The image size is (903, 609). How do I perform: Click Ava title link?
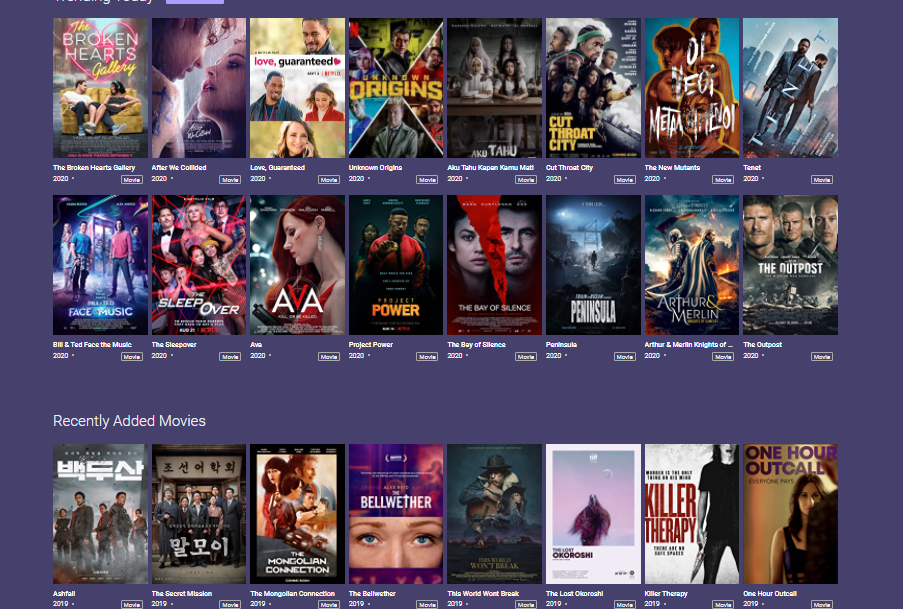tap(256, 345)
